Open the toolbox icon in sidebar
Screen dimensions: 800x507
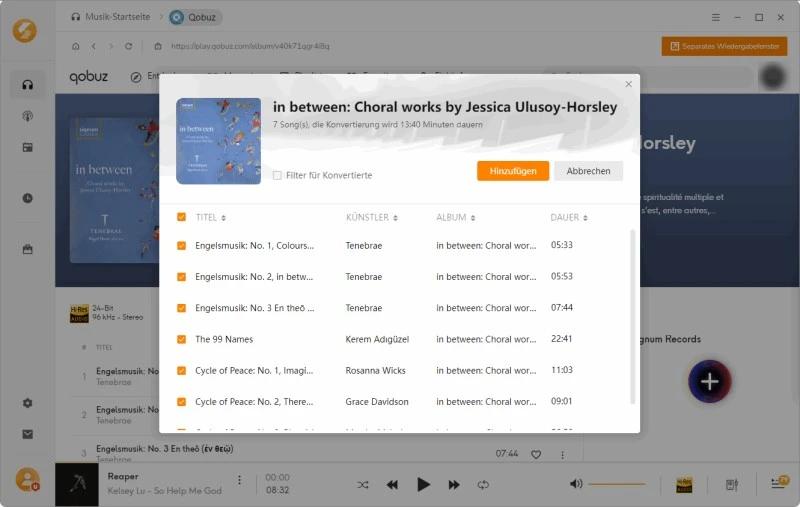[x=28, y=249]
